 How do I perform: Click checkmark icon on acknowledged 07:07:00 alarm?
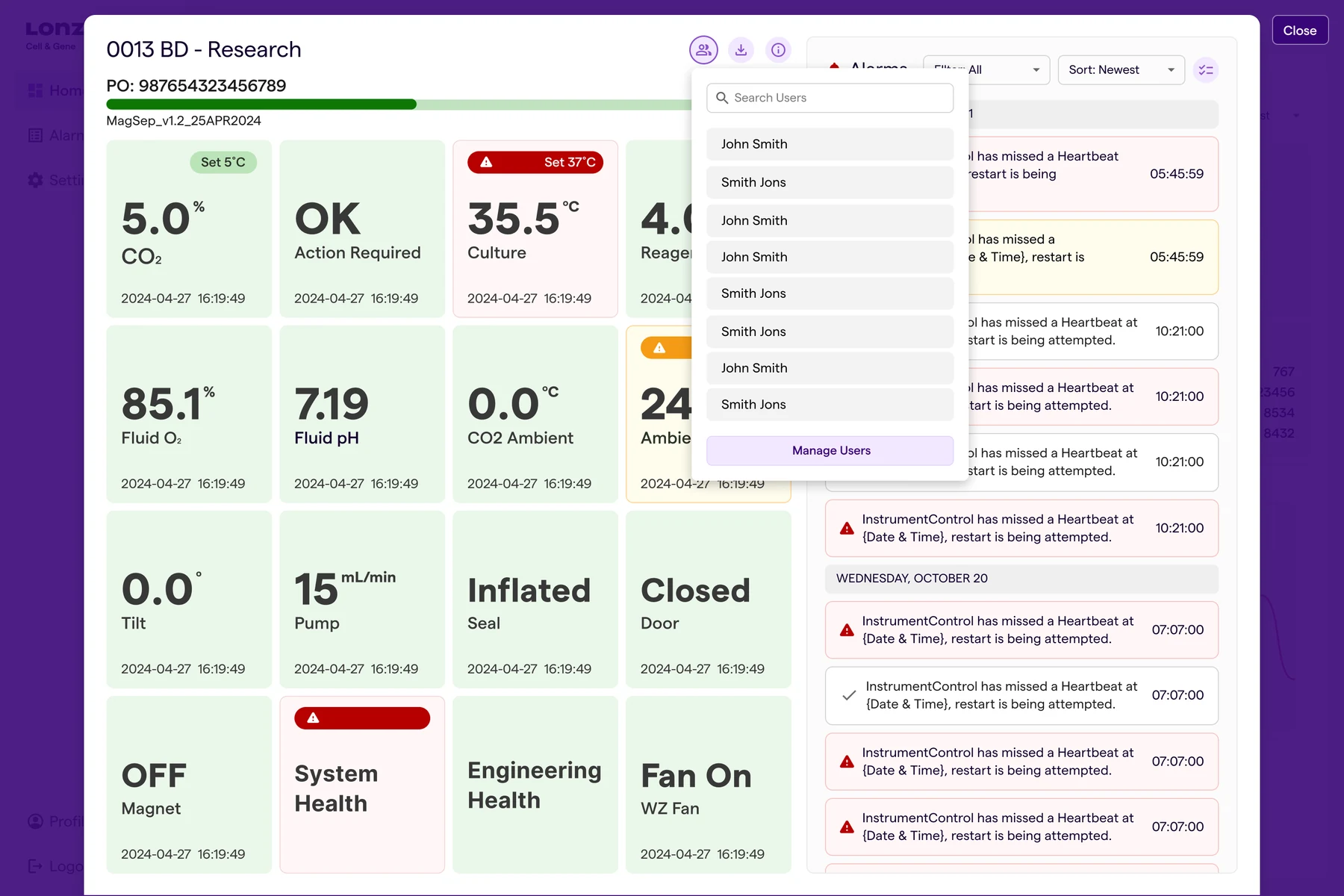click(849, 695)
